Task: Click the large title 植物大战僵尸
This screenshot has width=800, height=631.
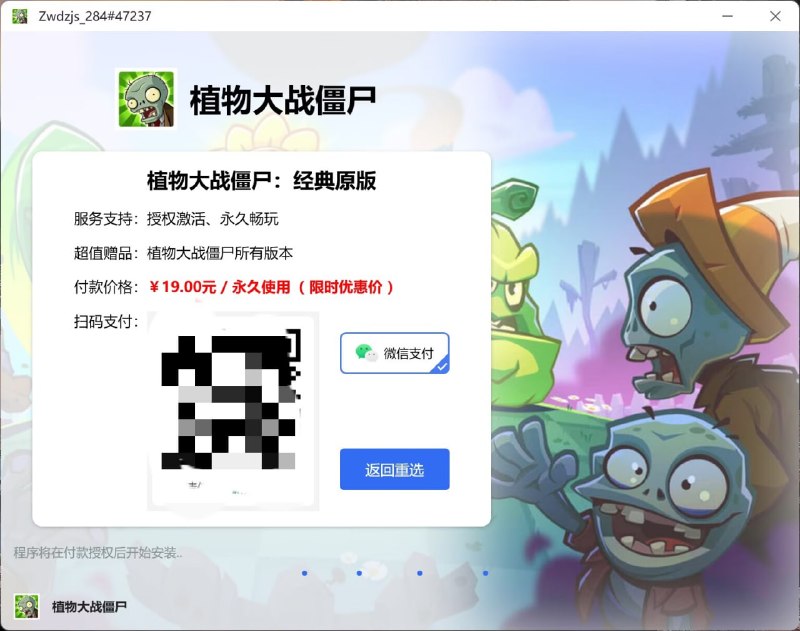Action: click(283, 100)
